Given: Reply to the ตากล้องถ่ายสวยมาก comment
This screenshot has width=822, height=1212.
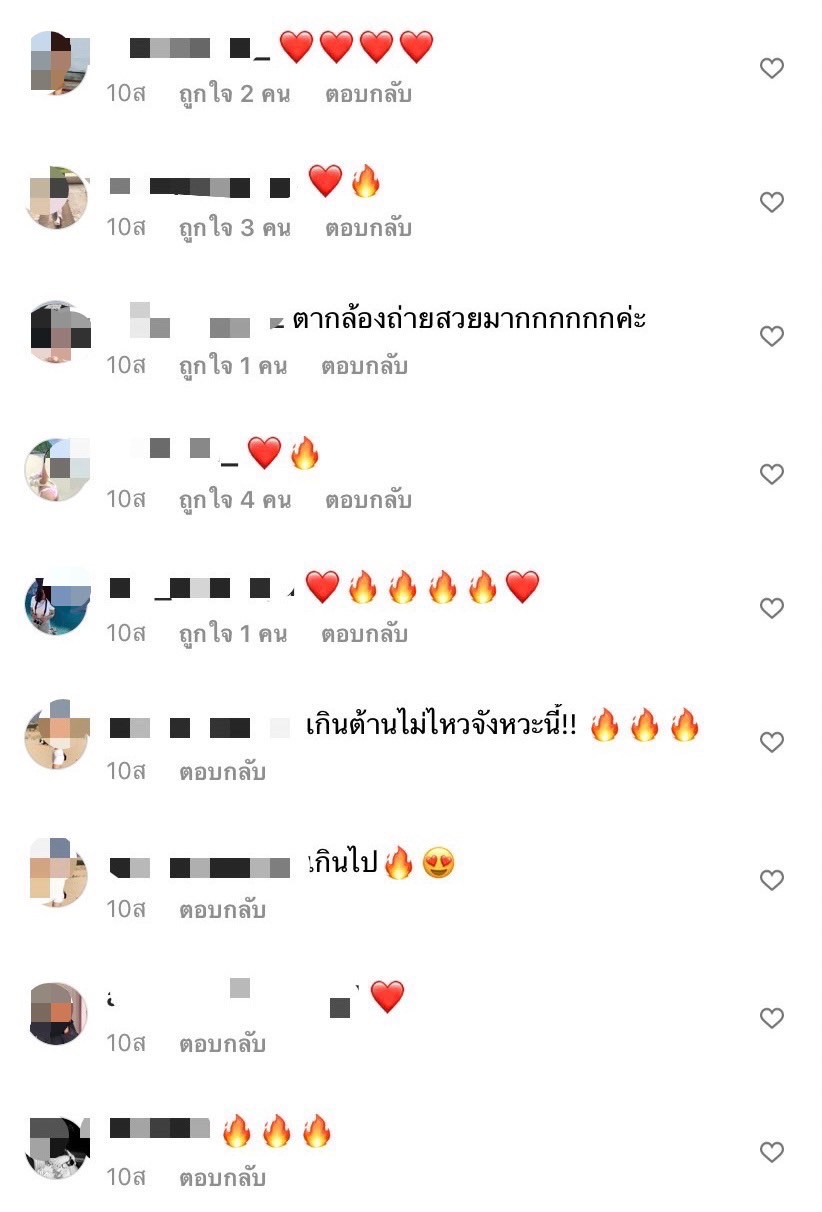Looking at the screenshot, I should 364,366.
